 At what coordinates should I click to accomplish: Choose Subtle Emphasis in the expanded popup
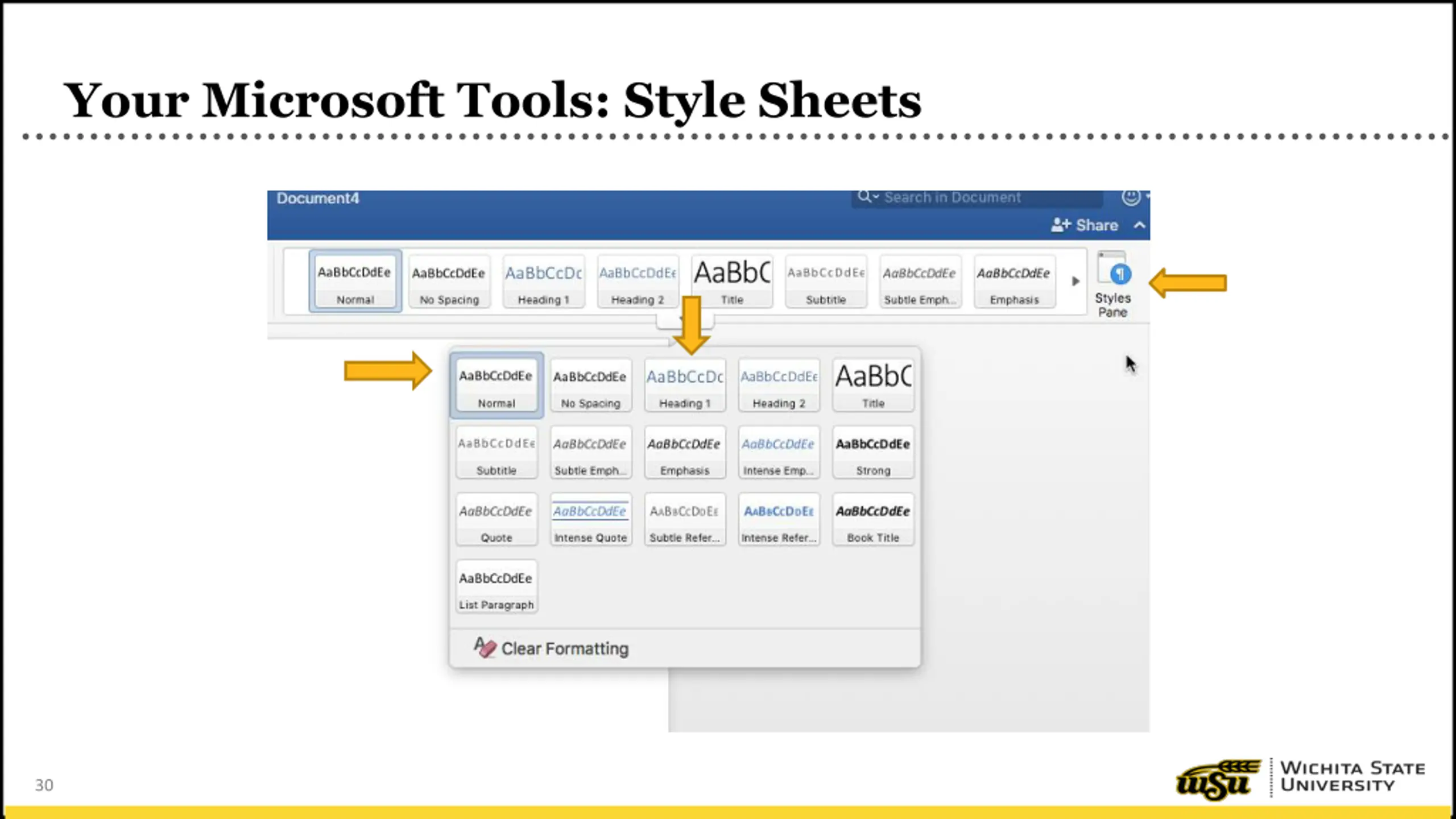[590, 452]
